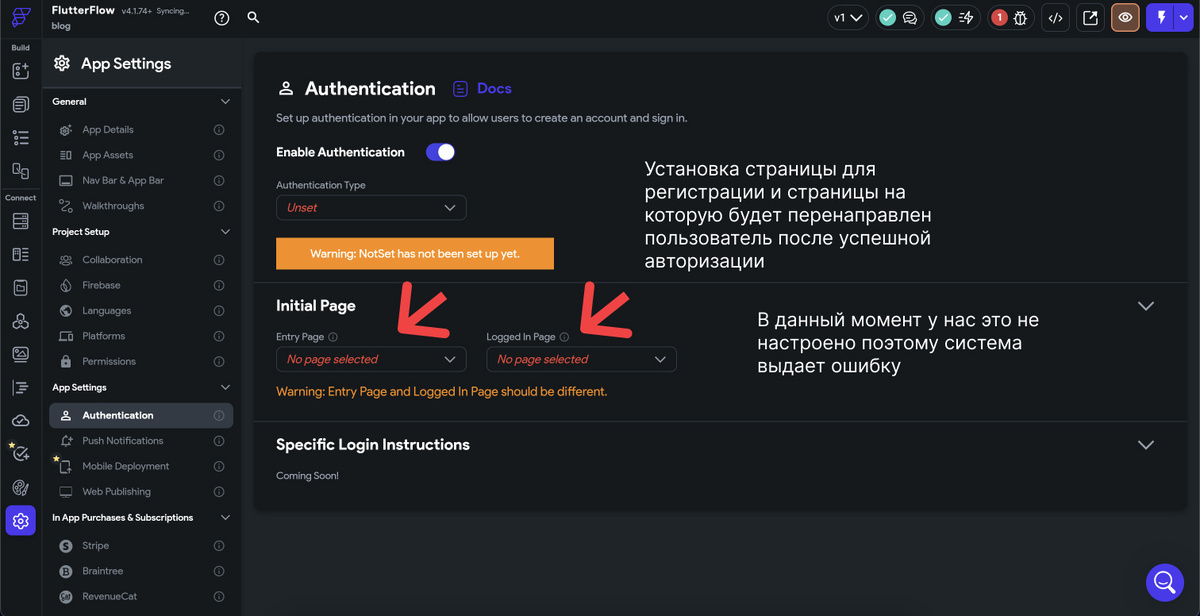This screenshot has width=1200, height=616.
Task: Open Platforms settings
Action: pyautogui.click(x=141, y=336)
